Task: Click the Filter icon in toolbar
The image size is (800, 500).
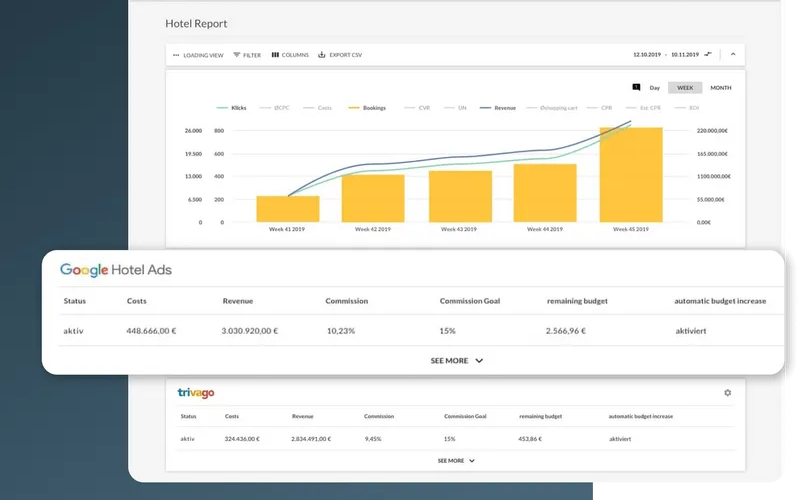Action: point(237,55)
